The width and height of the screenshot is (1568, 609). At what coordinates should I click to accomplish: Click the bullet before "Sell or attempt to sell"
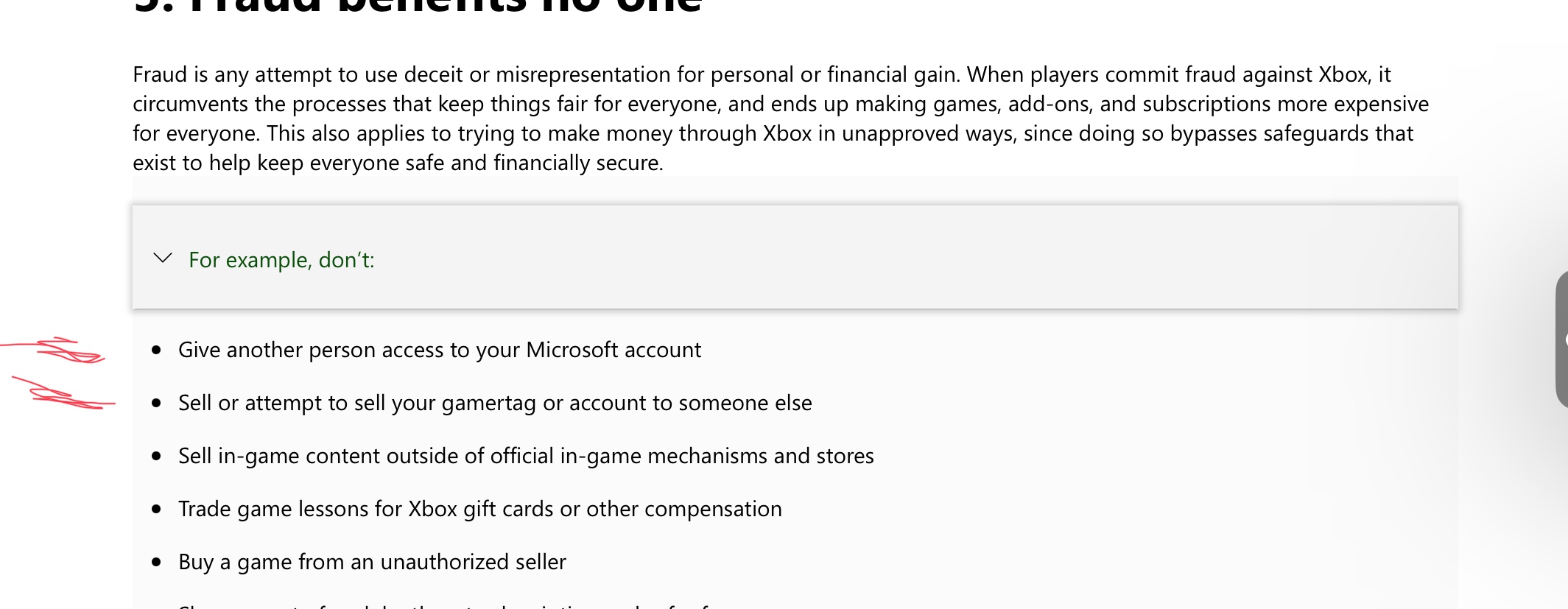156,404
